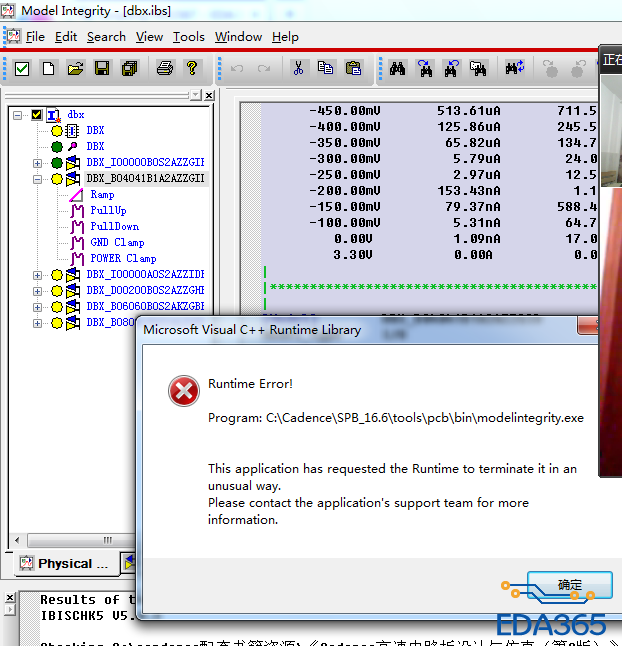Viewport: 622px width, 646px height.
Task: Select the PullUp curve item
Action: point(108,211)
